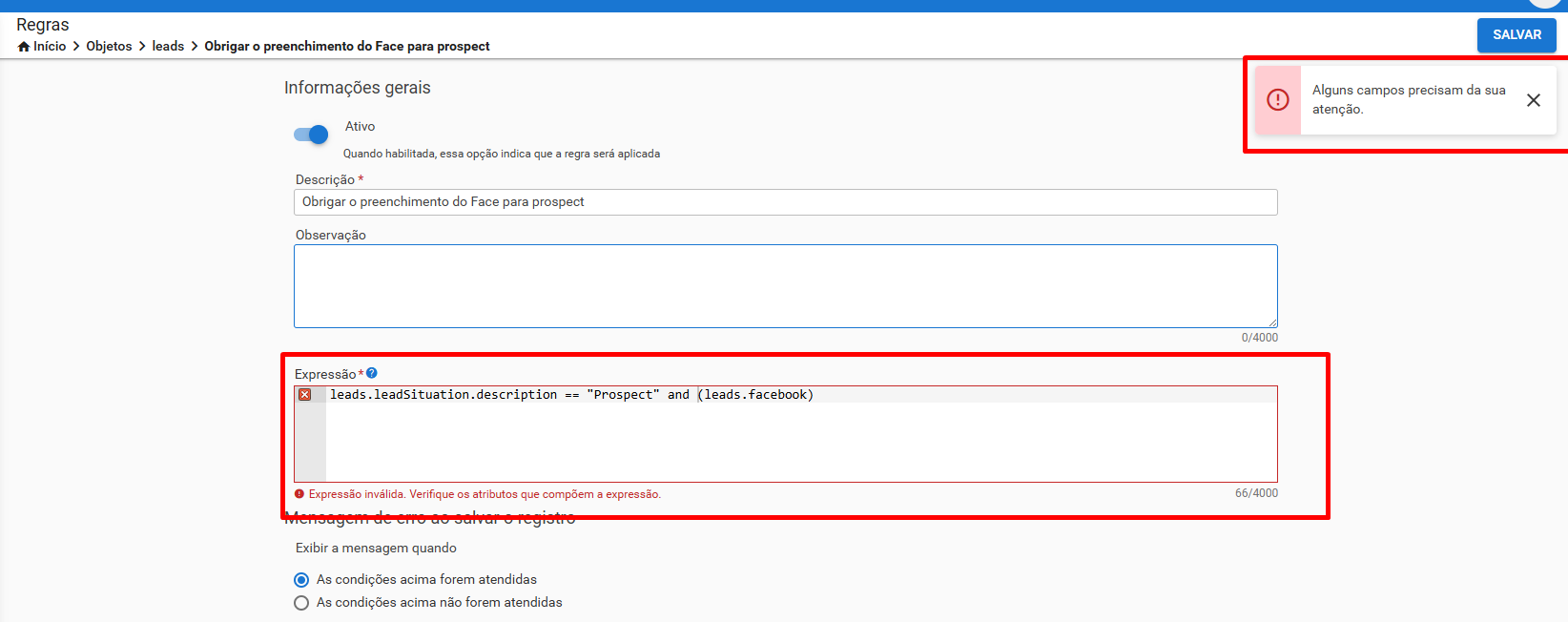
Task: Click the home icon in breadcrumb
Action: pos(24,46)
